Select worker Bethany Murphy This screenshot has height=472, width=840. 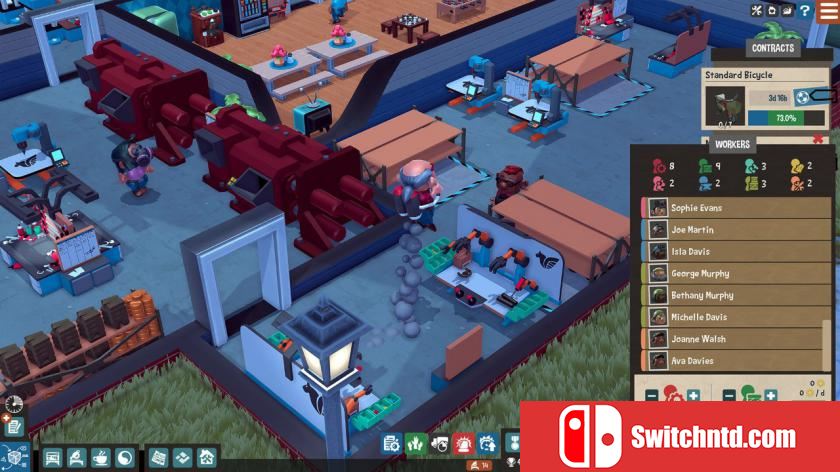pyautogui.click(x=736, y=295)
